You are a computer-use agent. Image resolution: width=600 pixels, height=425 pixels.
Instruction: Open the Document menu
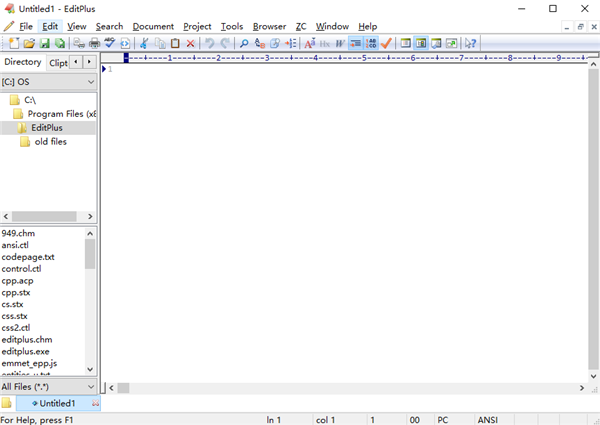(153, 26)
